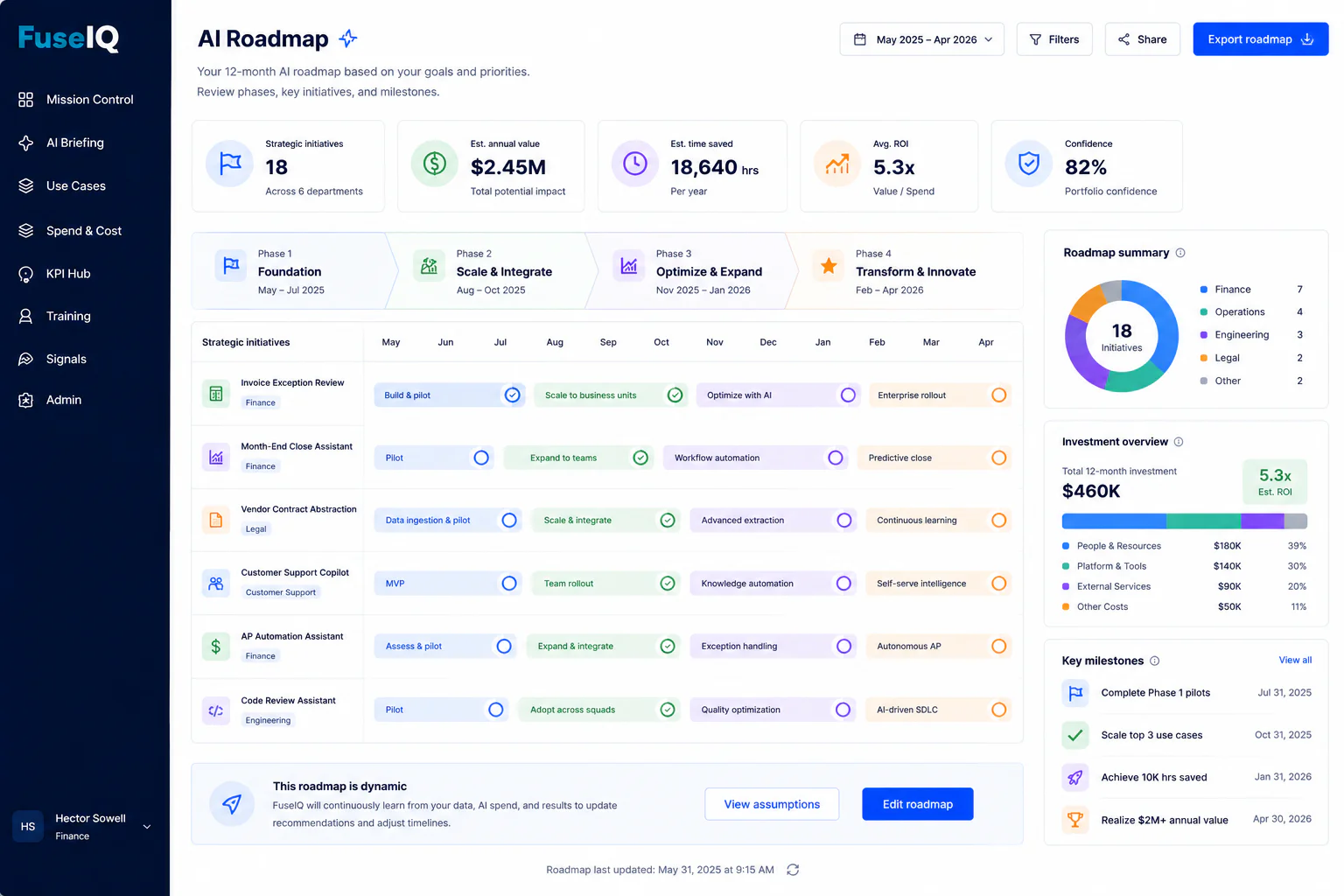The image size is (1344, 896).
Task: Click refresh icon beside last updated
Action: [793, 870]
